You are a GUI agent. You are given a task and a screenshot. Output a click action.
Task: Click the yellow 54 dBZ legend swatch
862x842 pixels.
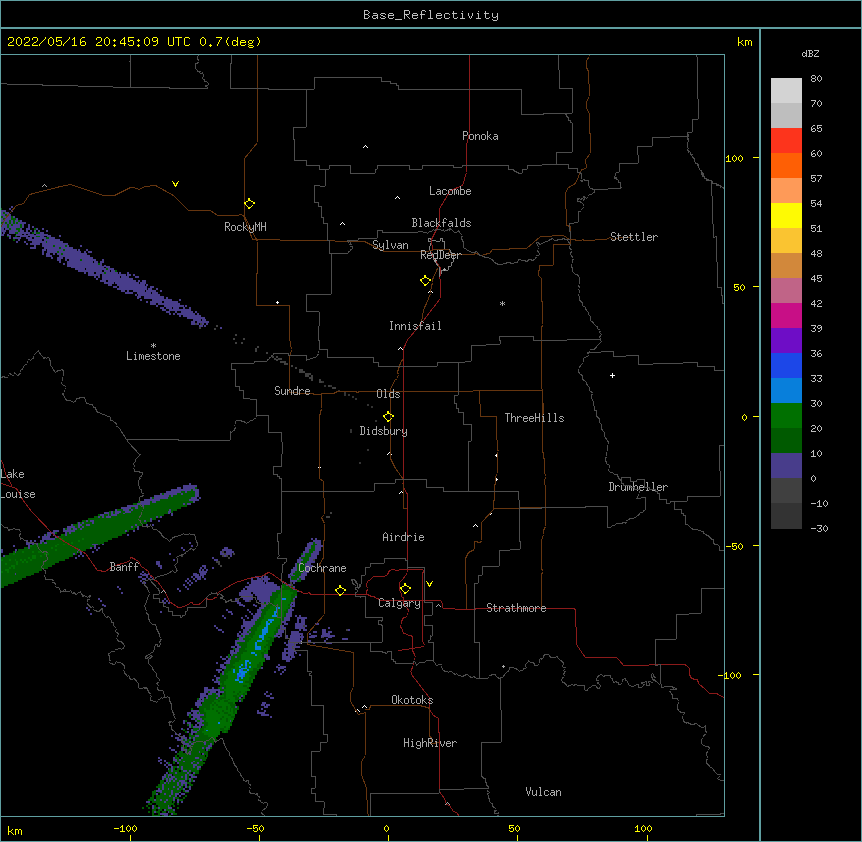[786, 215]
